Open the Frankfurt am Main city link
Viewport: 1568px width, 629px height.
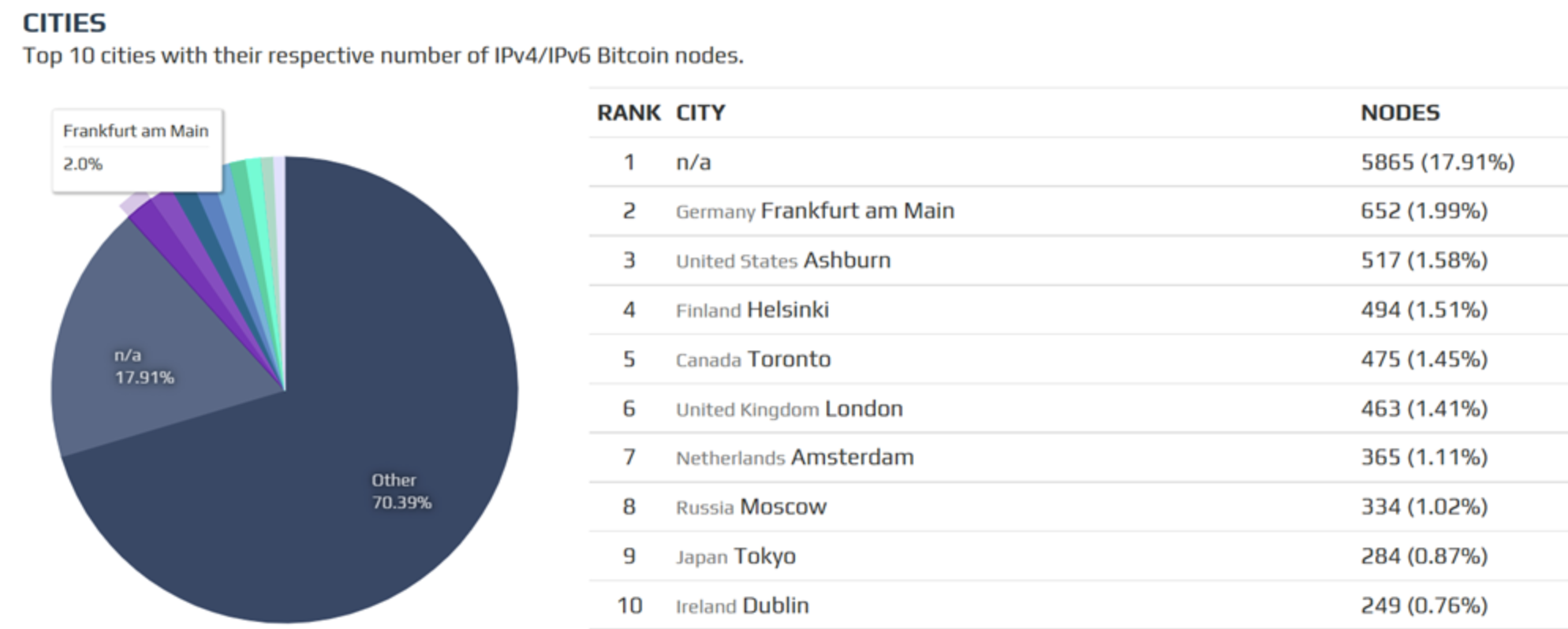[857, 210]
